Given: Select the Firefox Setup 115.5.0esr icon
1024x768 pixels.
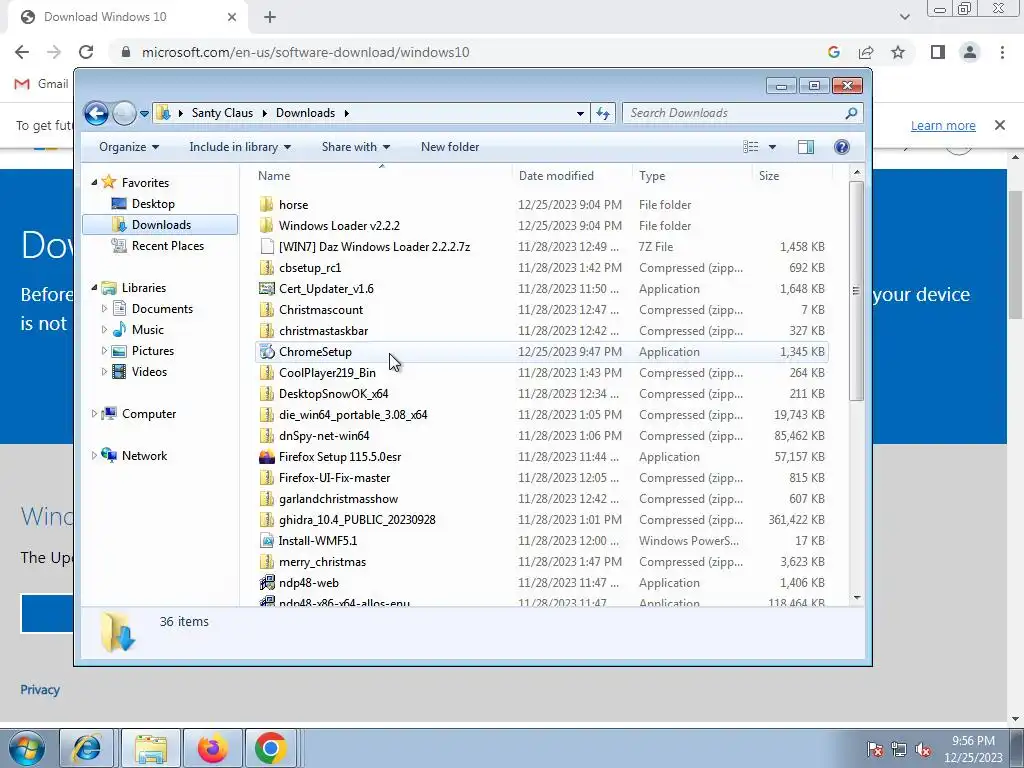Looking at the screenshot, I should (x=266, y=456).
